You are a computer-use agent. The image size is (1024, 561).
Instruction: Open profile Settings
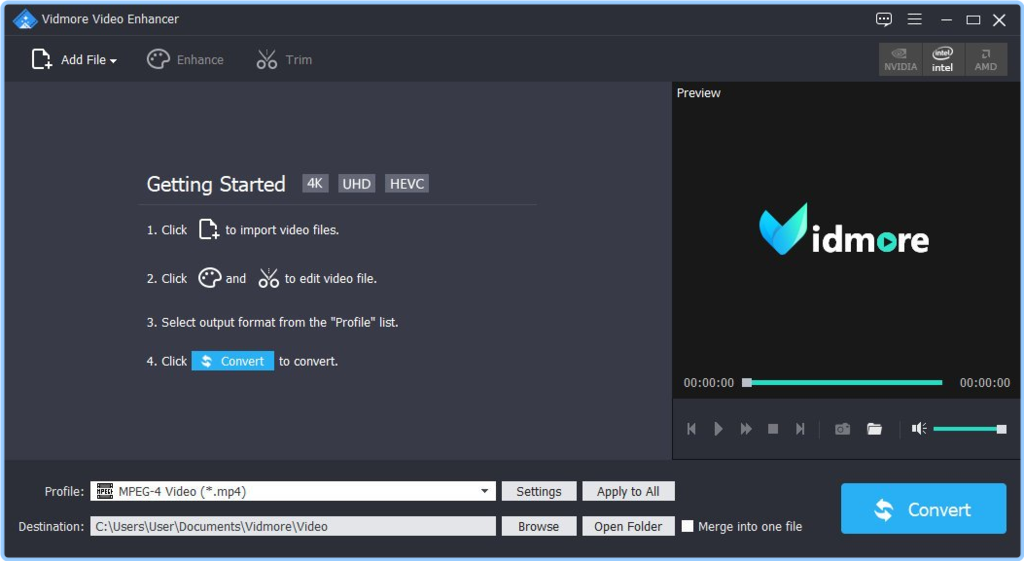pos(539,491)
